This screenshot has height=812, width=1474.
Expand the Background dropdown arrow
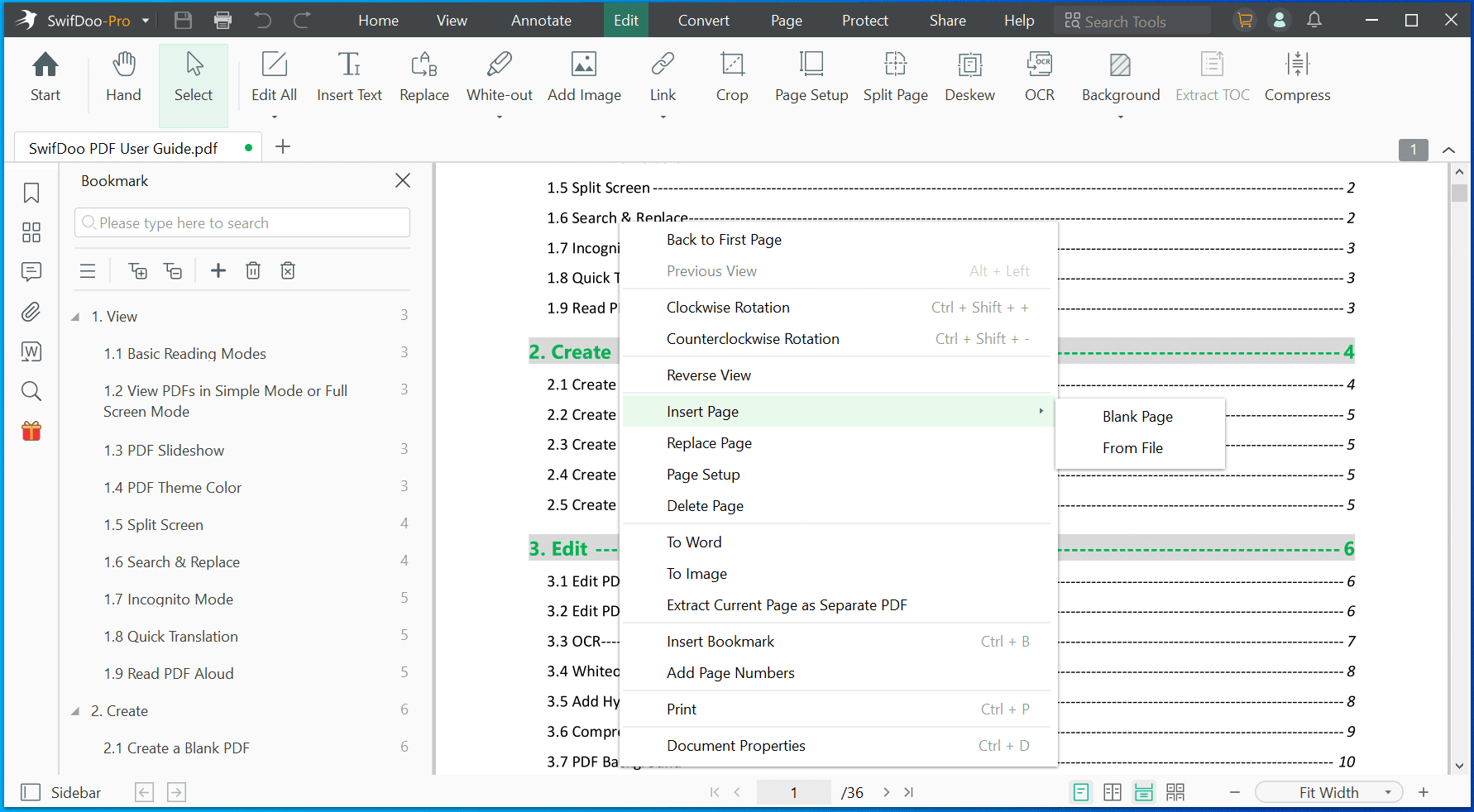pyautogui.click(x=1121, y=117)
